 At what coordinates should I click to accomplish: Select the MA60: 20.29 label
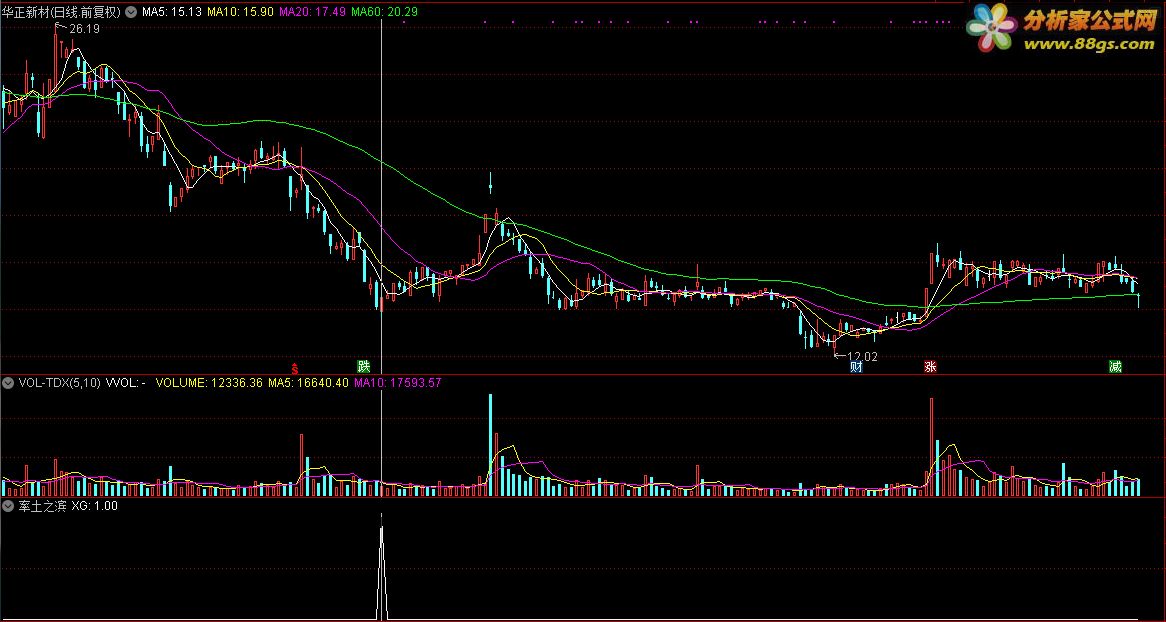tap(384, 12)
